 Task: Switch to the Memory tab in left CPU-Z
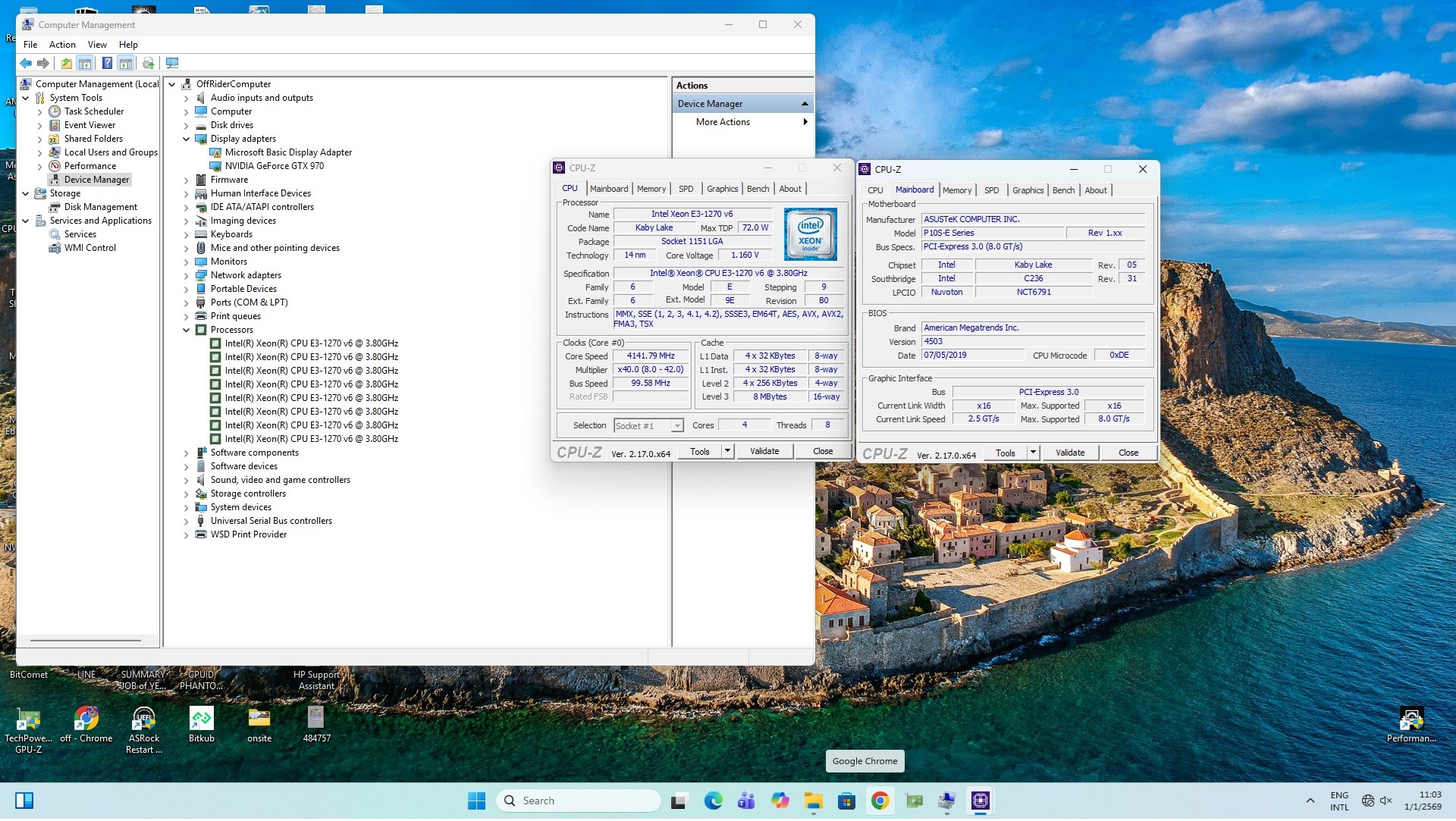click(651, 190)
